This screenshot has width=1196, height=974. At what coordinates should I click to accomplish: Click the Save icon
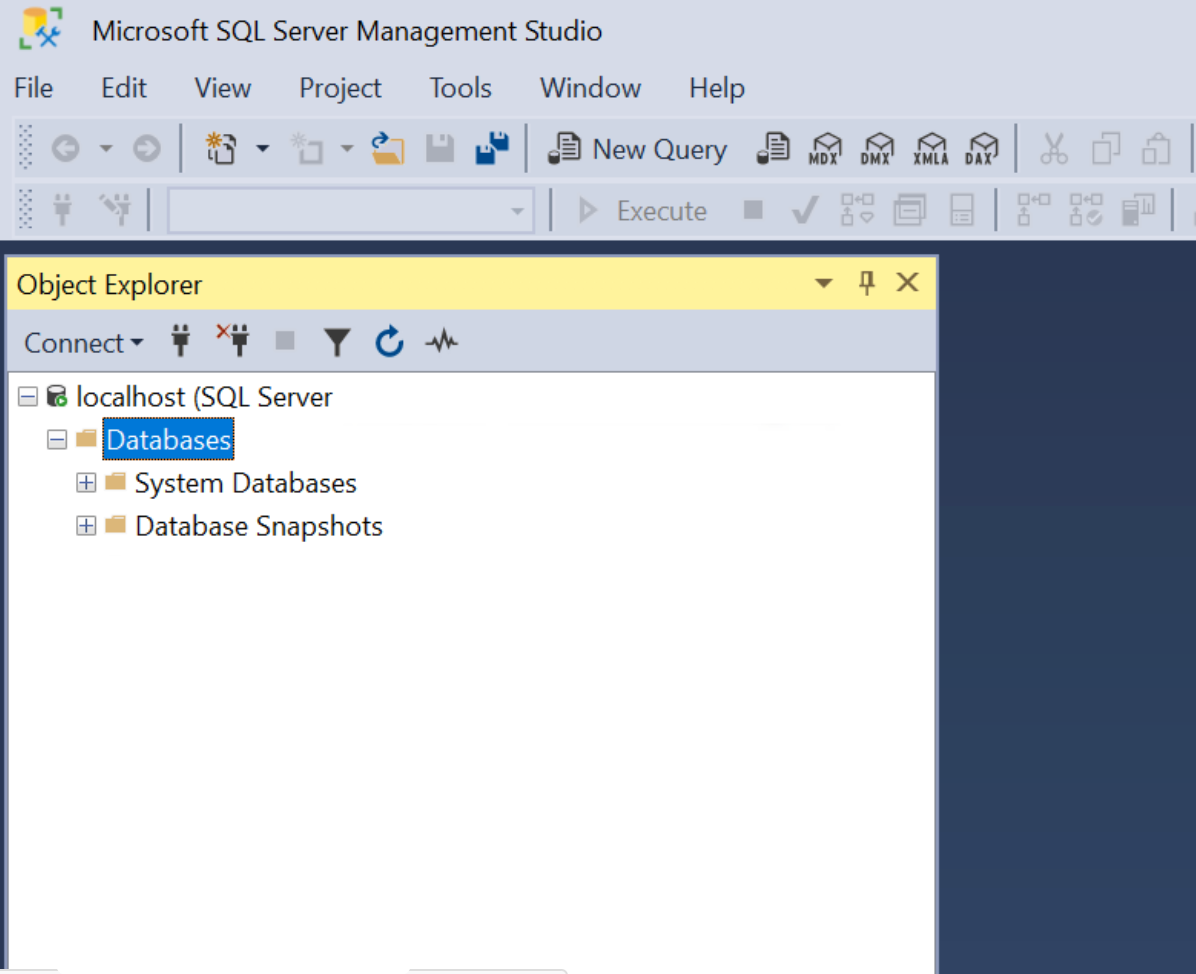click(x=440, y=148)
